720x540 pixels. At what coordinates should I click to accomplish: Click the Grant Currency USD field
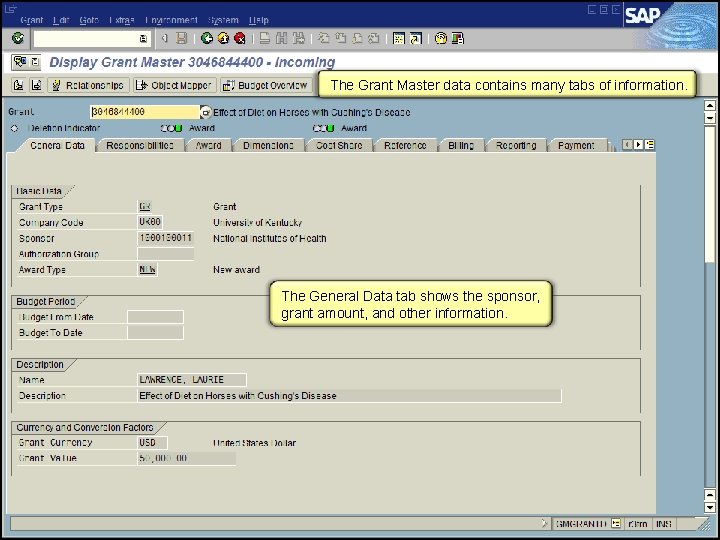coord(152,443)
